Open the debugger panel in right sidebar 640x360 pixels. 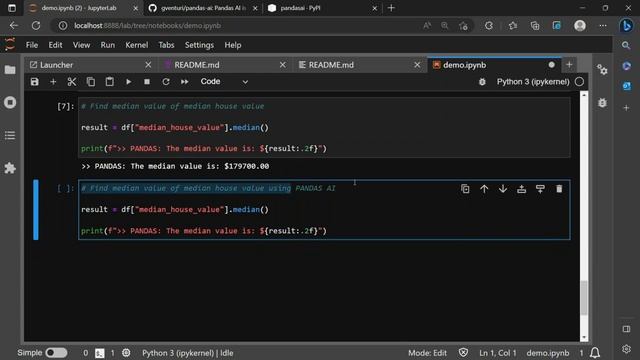[x=602, y=102]
